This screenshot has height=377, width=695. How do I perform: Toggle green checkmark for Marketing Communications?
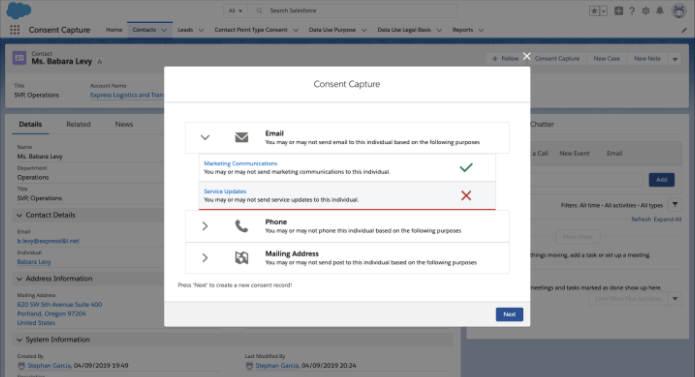coord(466,167)
